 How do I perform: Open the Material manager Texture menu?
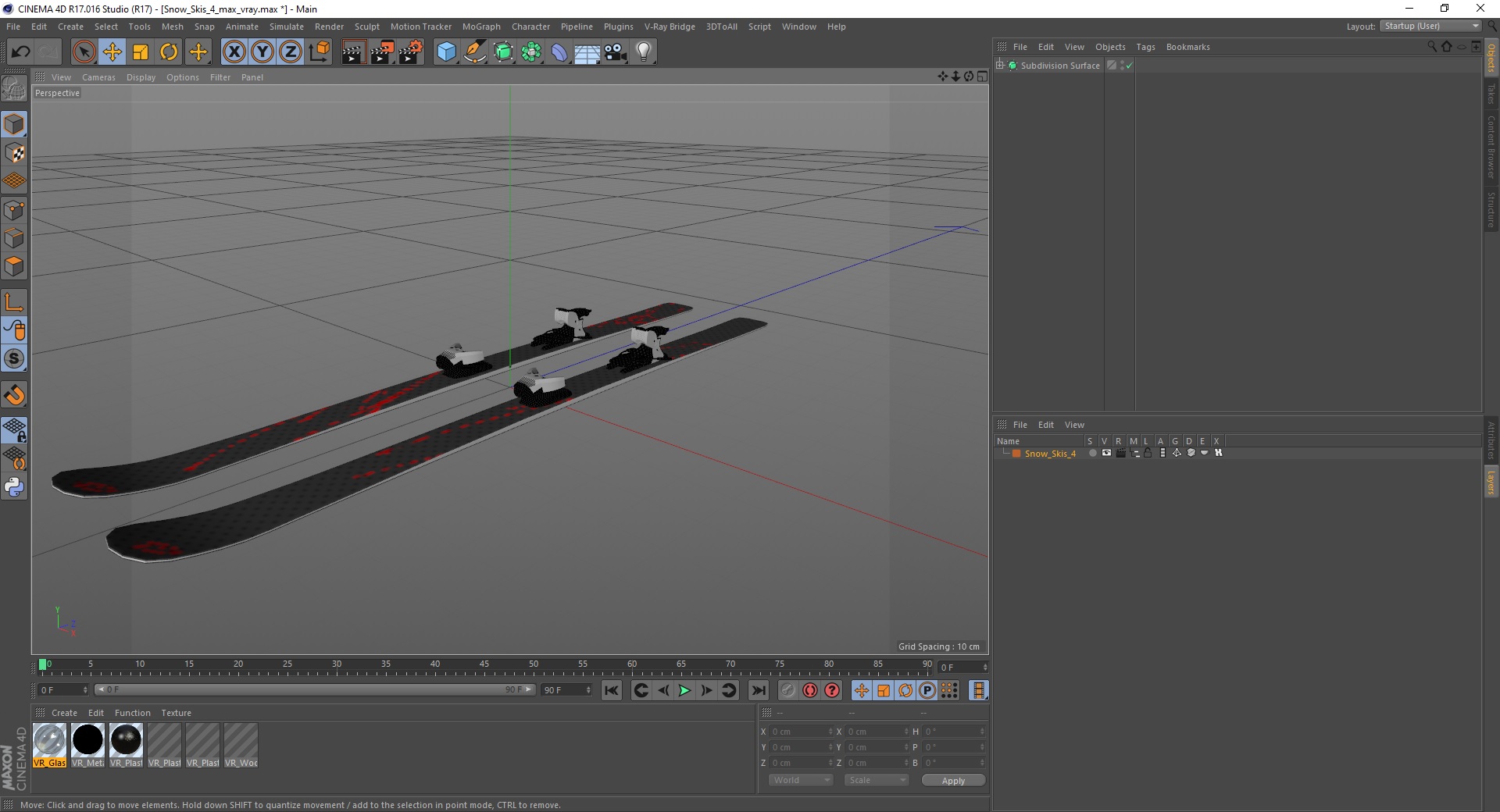(x=176, y=713)
